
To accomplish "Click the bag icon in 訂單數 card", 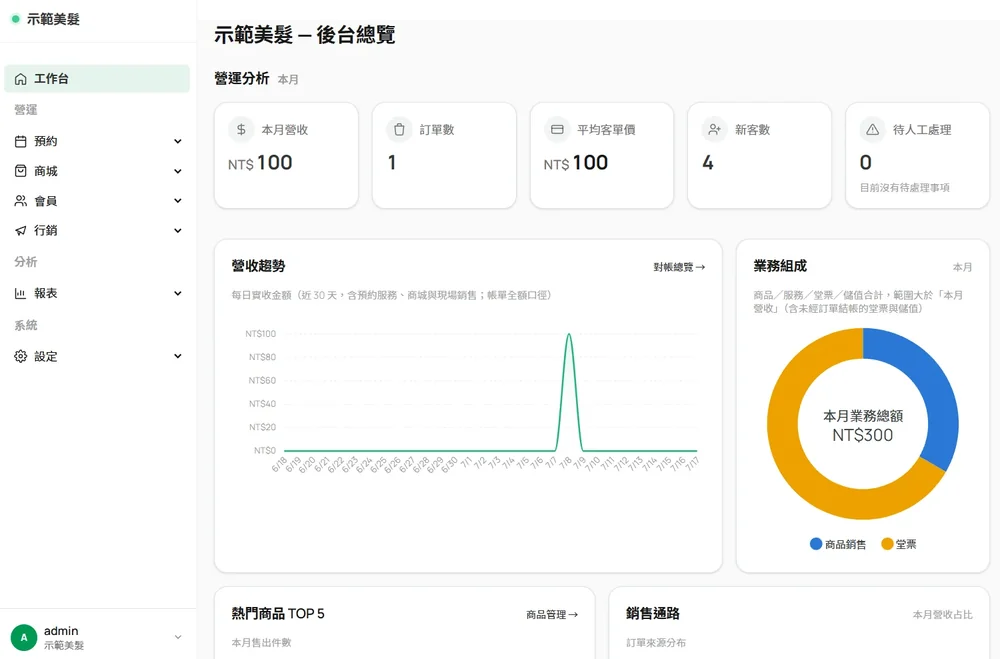I will coord(399,130).
